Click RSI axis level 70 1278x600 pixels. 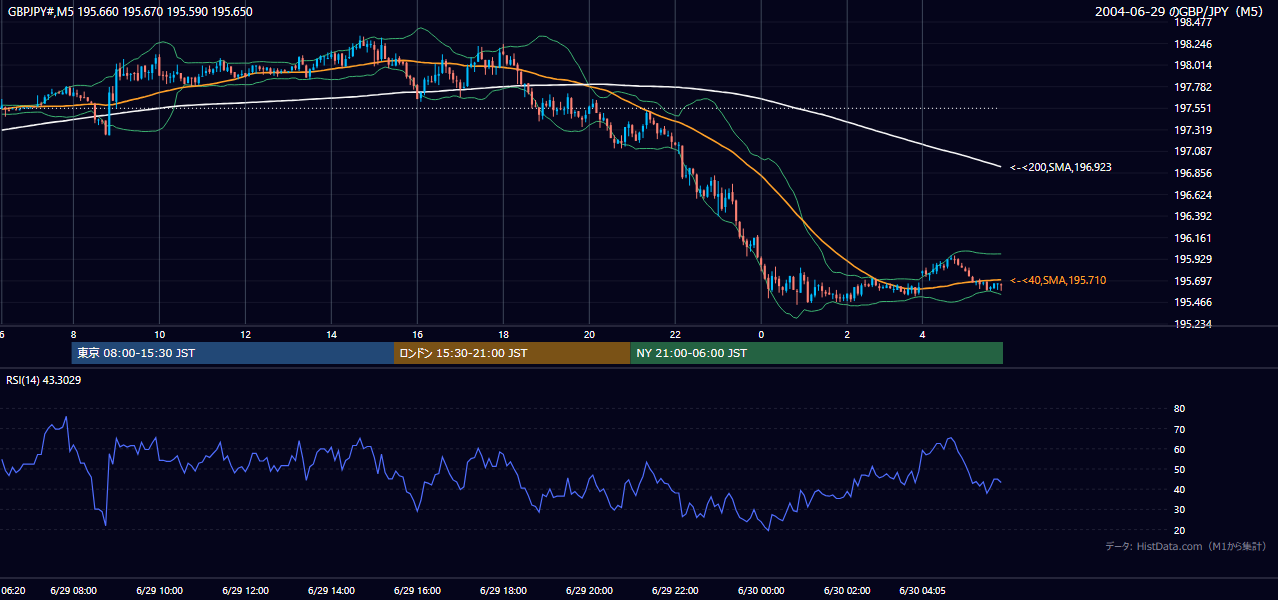pos(1179,429)
